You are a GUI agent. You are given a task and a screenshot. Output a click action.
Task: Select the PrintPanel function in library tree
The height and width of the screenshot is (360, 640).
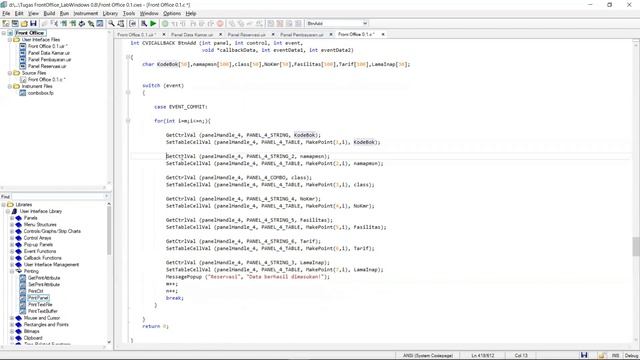(x=38, y=298)
